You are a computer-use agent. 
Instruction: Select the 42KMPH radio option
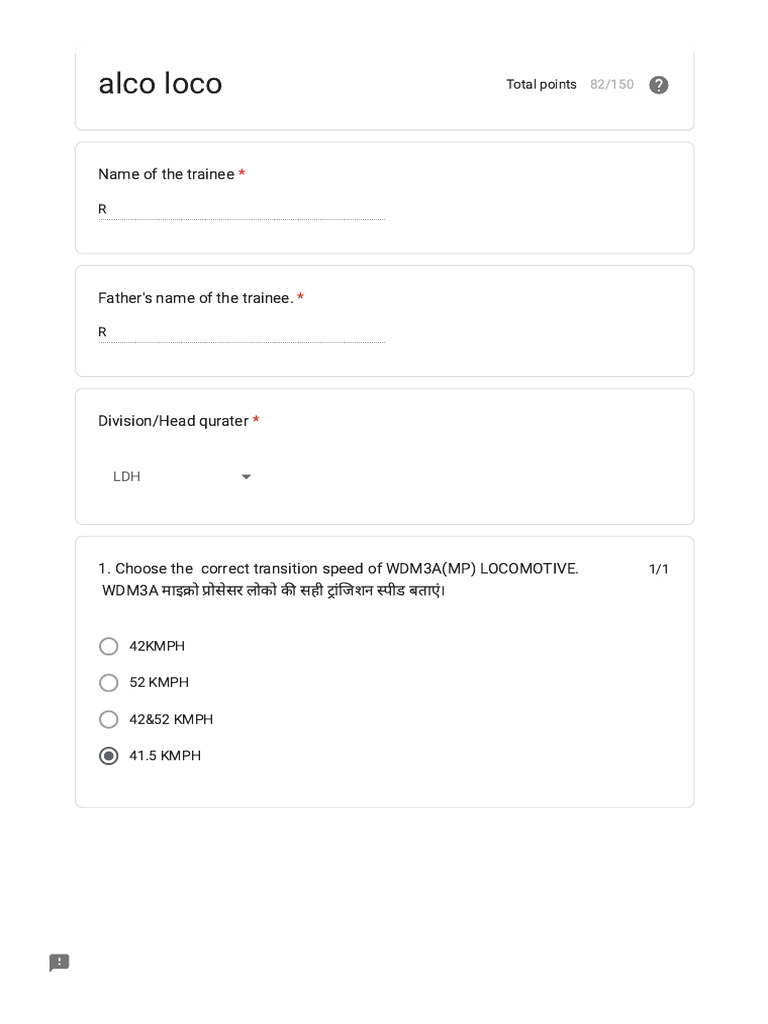pos(109,646)
